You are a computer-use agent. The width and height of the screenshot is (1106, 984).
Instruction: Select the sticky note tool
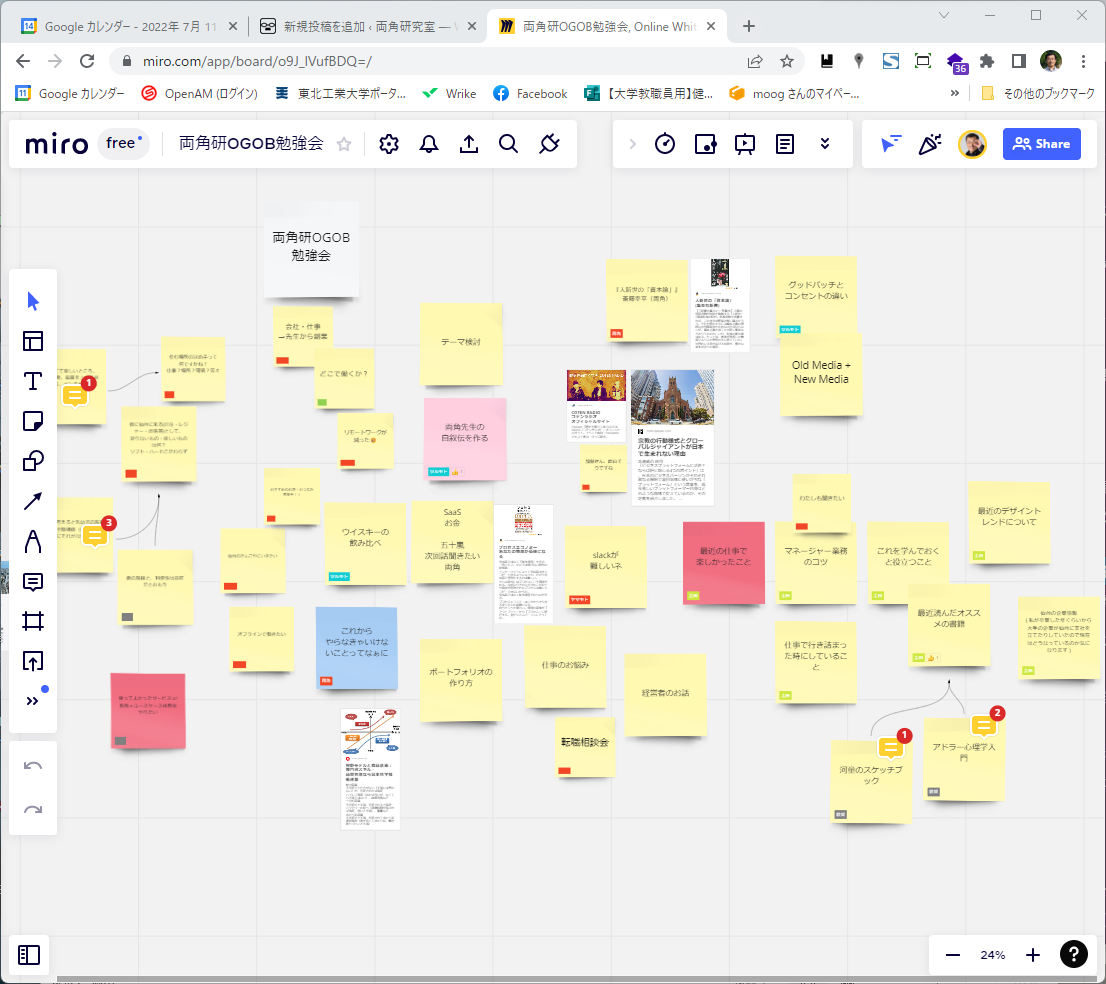[33, 421]
